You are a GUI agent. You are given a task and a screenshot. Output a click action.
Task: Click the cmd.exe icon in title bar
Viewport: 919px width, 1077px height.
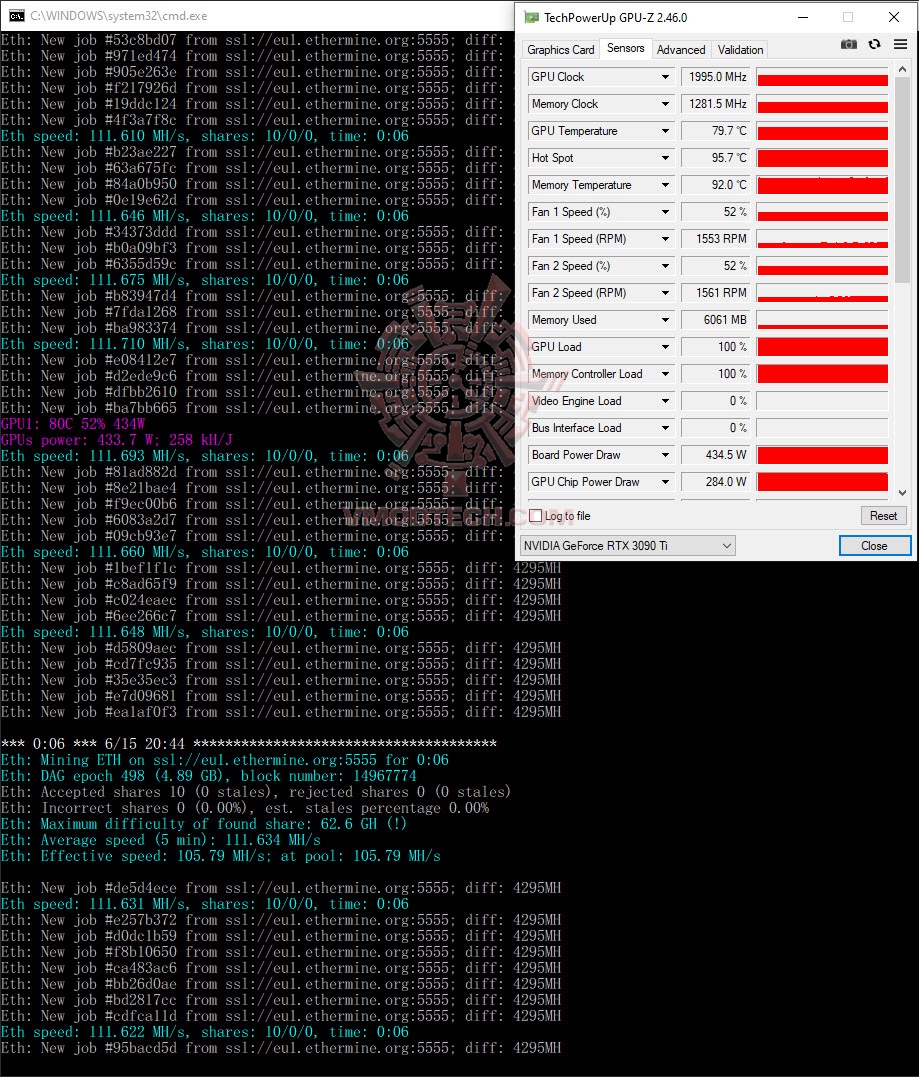pos(16,16)
